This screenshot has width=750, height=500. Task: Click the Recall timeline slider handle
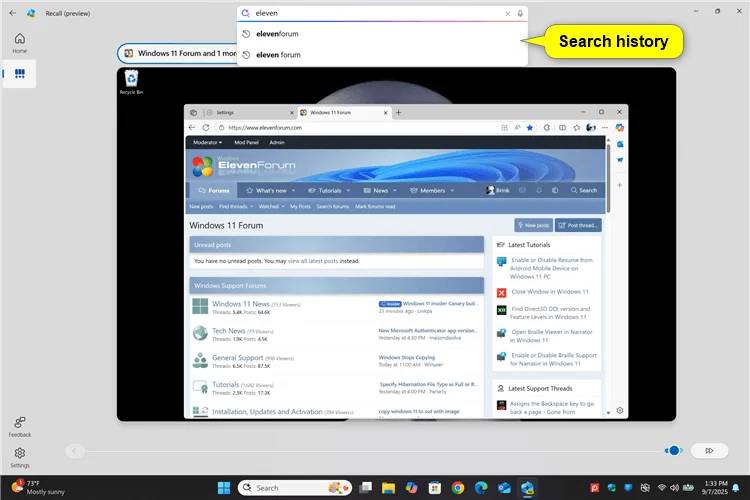pos(674,451)
